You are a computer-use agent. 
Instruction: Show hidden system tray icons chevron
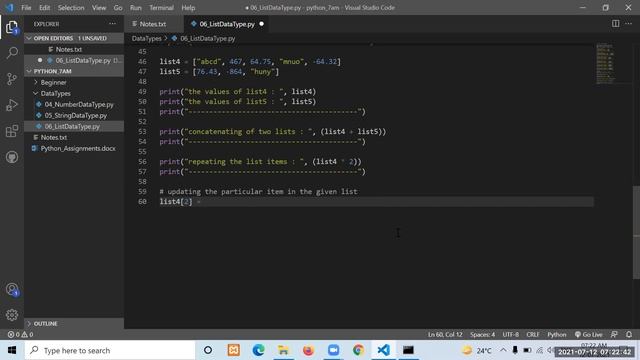tap(503, 350)
